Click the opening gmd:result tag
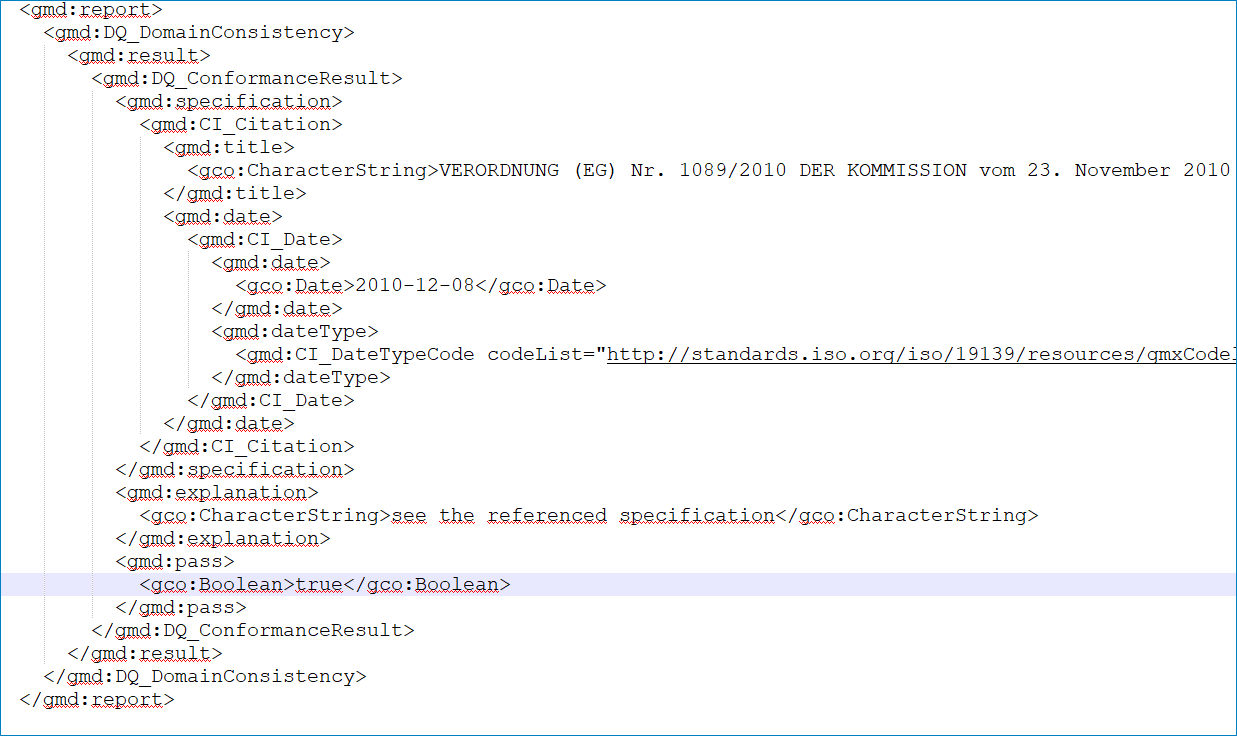The image size is (1237, 736). [x=138, y=55]
